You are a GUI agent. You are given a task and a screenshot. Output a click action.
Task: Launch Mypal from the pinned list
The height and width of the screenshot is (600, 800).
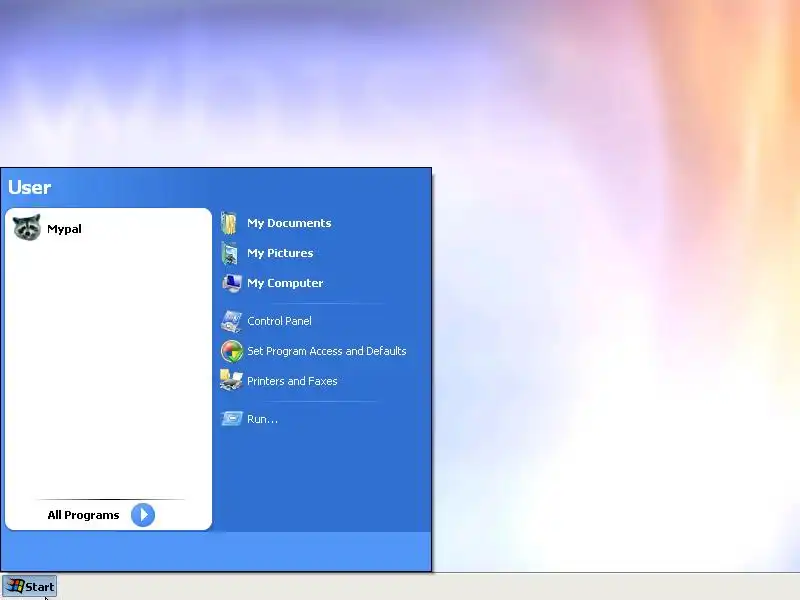click(x=64, y=229)
